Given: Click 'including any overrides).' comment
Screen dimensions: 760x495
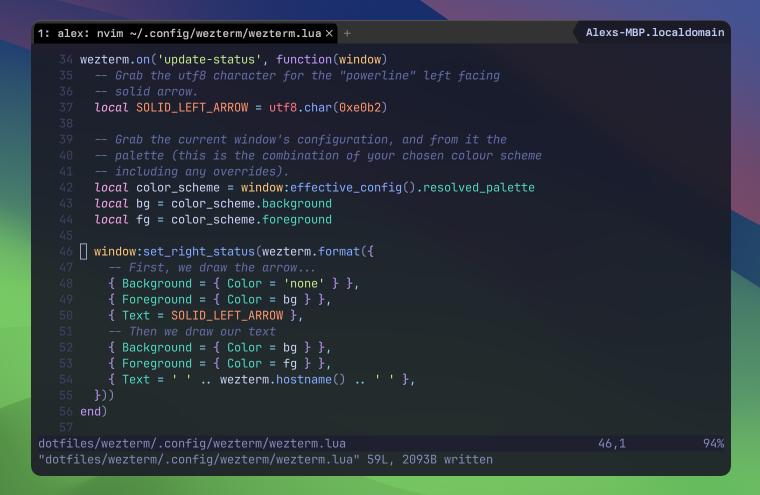Looking at the screenshot, I should pos(192,172).
